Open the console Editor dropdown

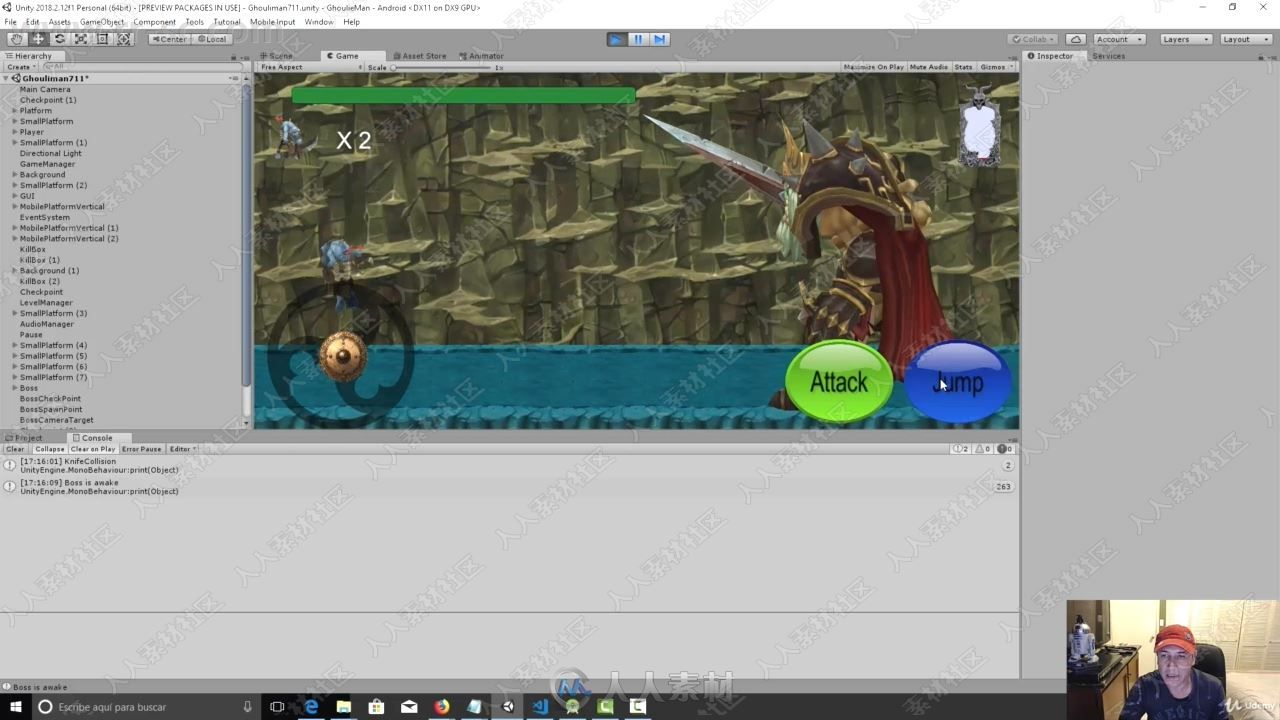pos(182,449)
